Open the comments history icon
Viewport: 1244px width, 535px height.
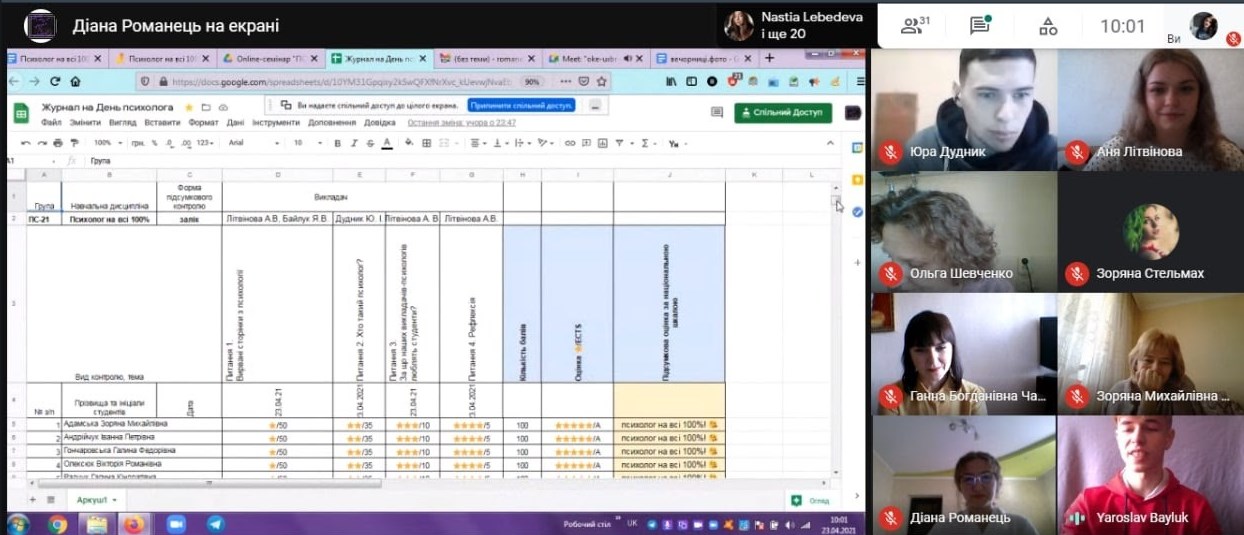(716, 112)
